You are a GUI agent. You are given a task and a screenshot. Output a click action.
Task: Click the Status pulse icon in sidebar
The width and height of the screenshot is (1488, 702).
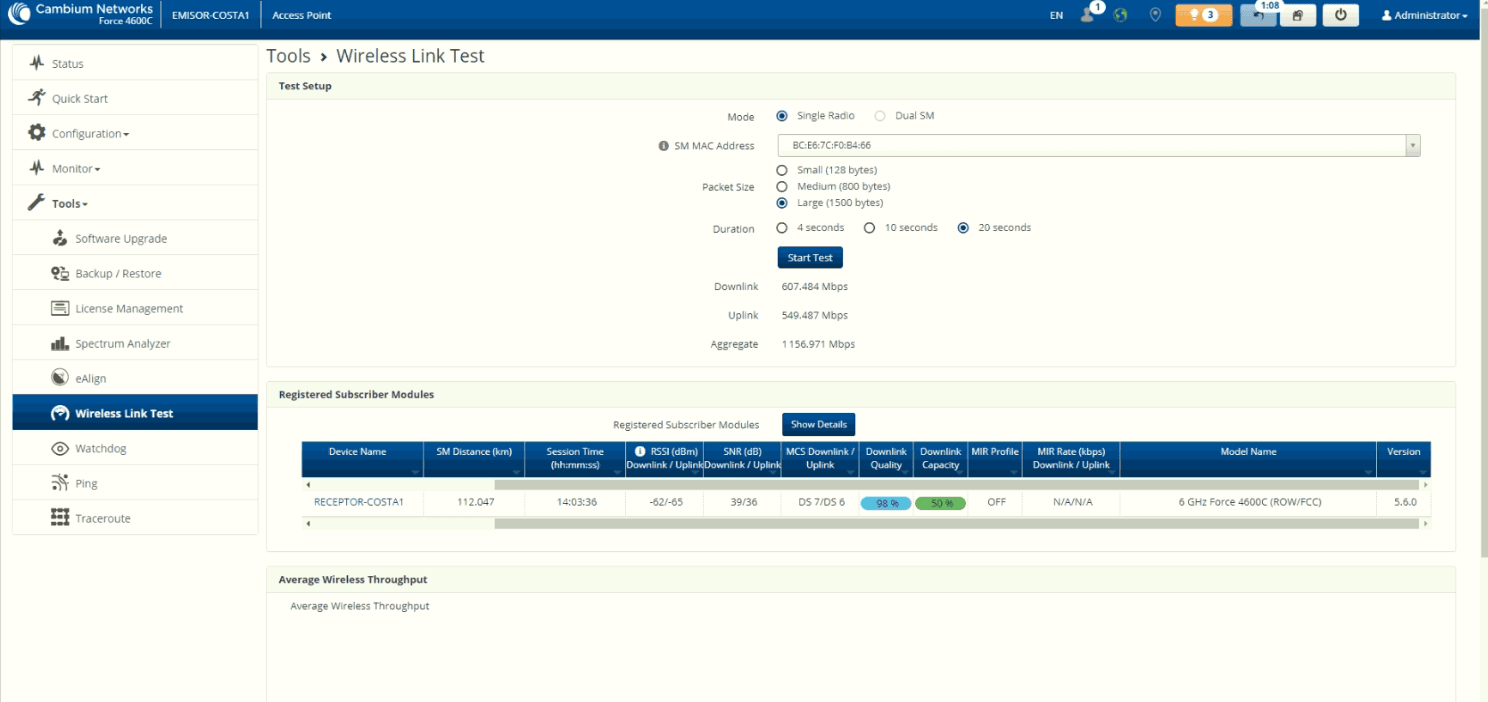(37, 63)
